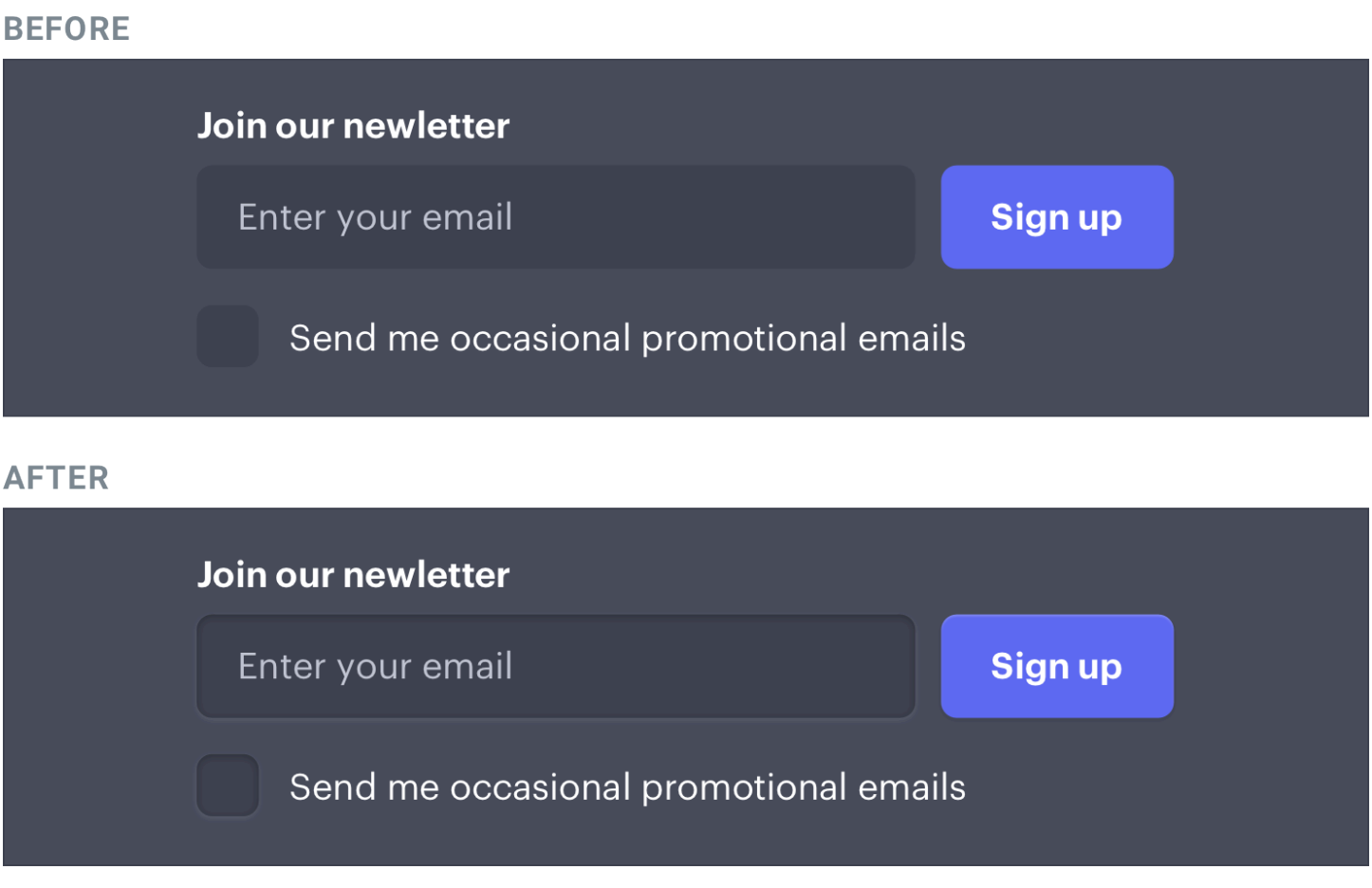Focus the BEFORE section's email input field
This screenshot has width=1372, height=888.
click(x=555, y=217)
